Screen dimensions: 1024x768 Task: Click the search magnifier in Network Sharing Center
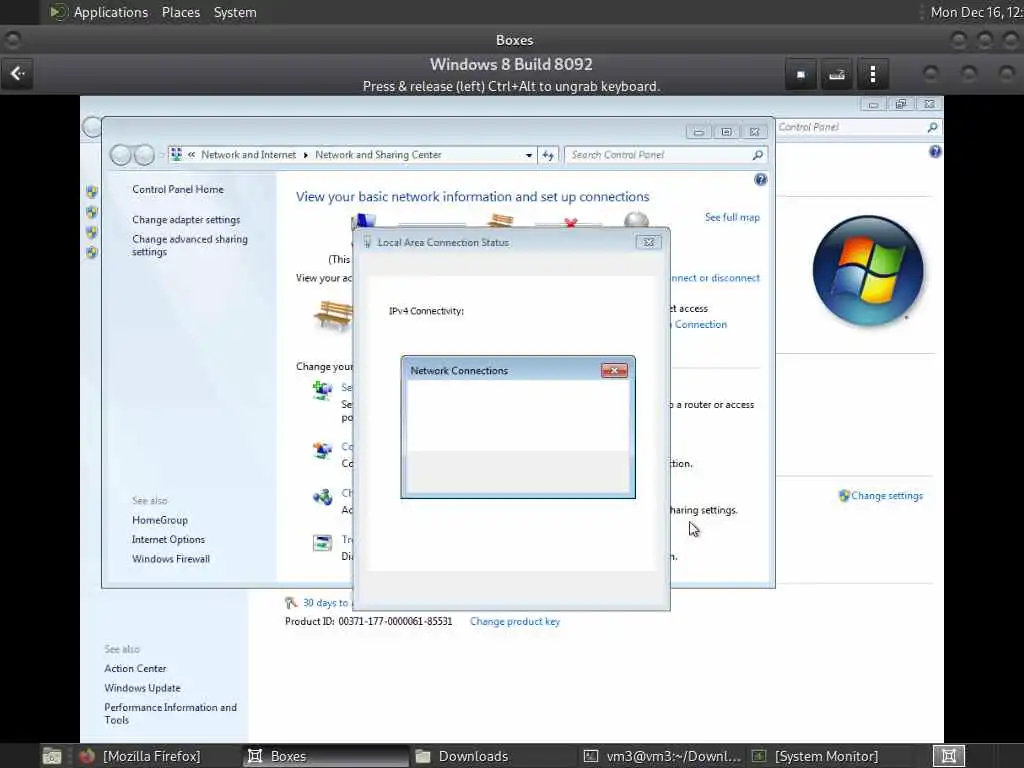pos(758,155)
